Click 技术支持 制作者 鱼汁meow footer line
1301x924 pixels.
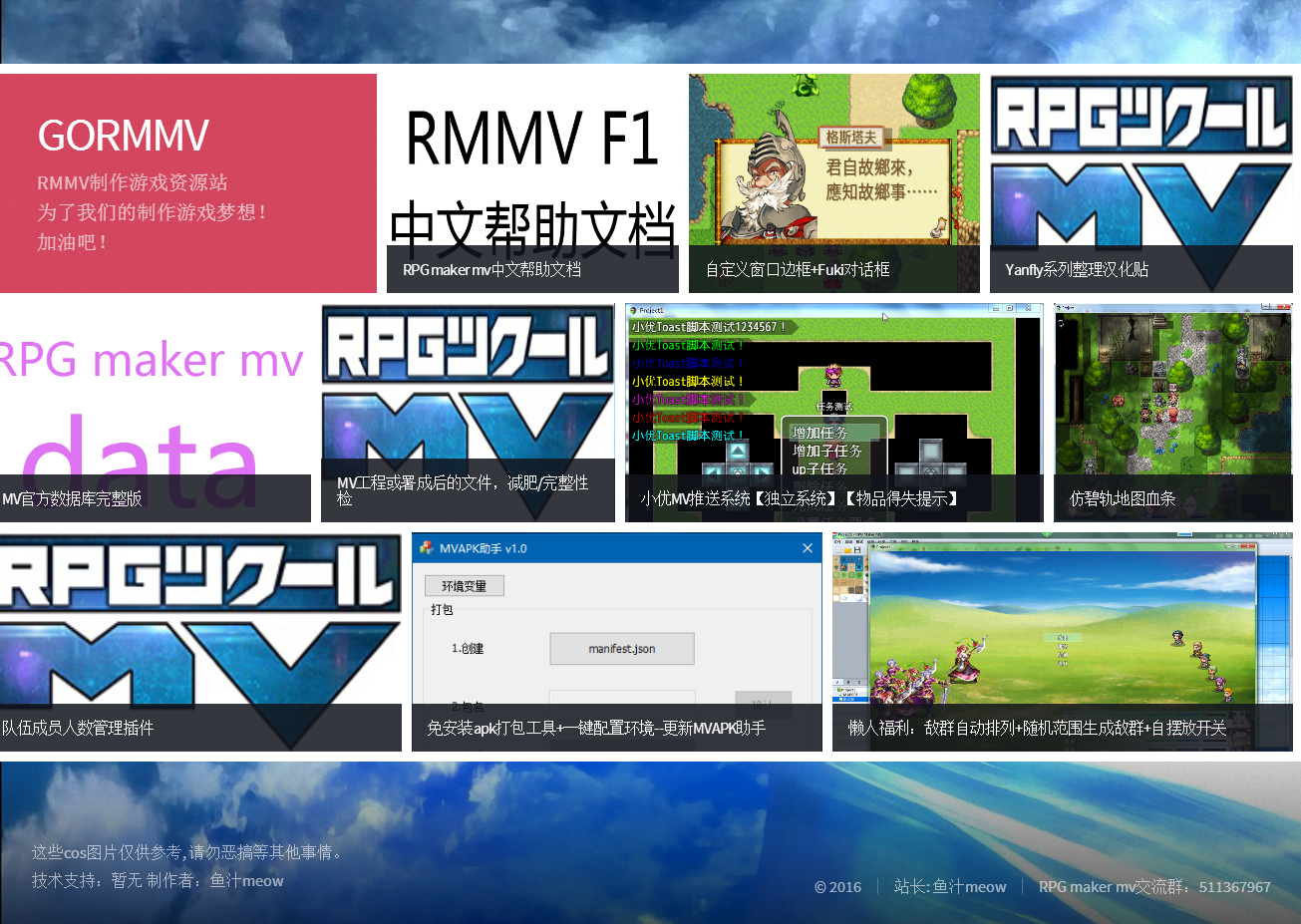tap(158, 881)
